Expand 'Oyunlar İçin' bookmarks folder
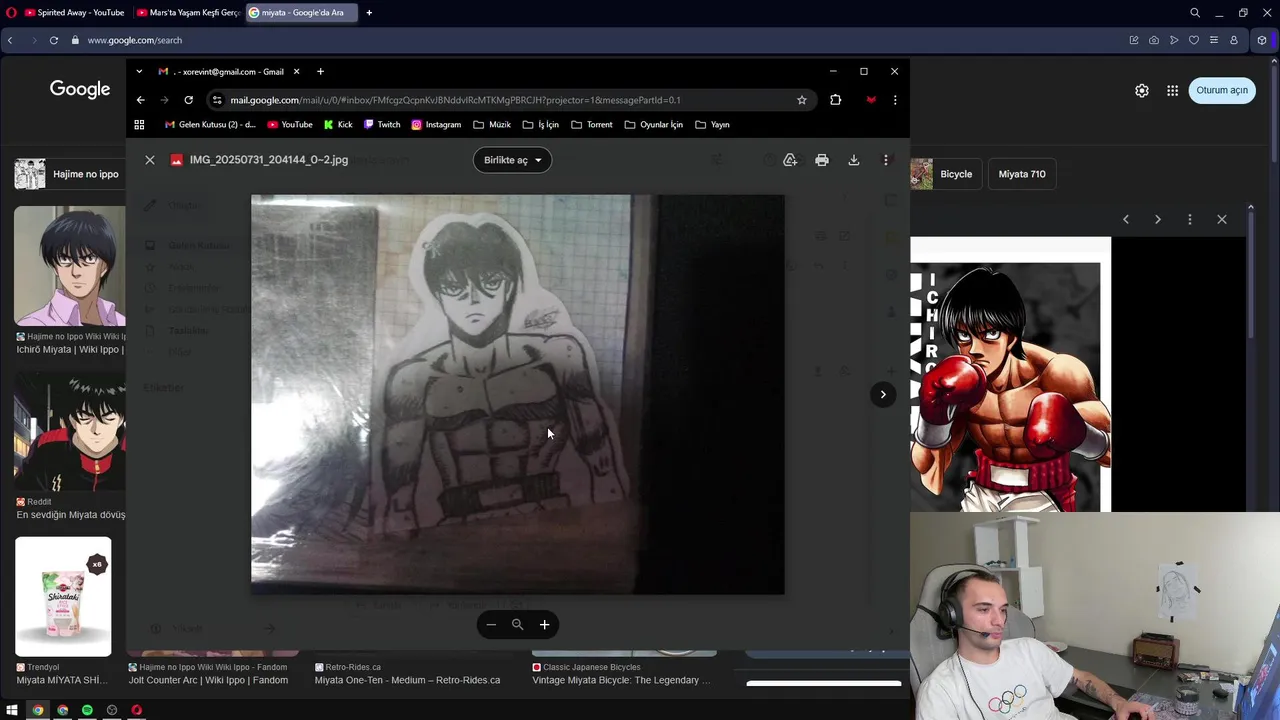This screenshot has width=1280, height=720. click(654, 125)
